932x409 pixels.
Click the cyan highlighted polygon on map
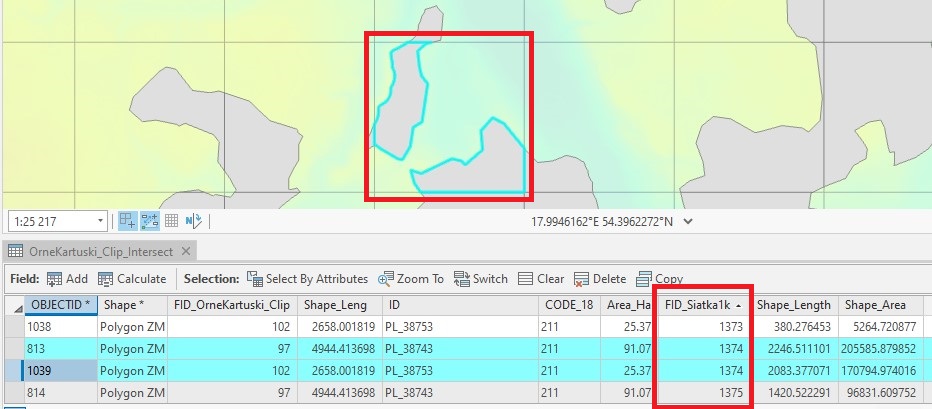tap(400, 100)
